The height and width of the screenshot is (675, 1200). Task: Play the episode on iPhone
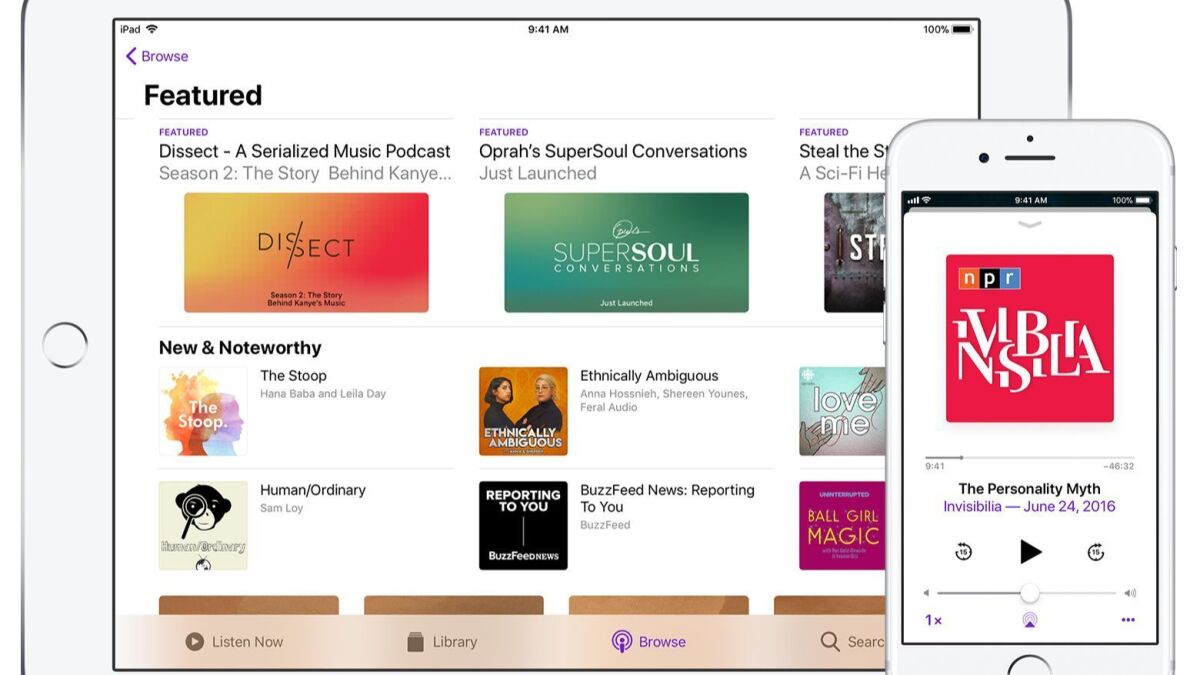(x=1030, y=551)
